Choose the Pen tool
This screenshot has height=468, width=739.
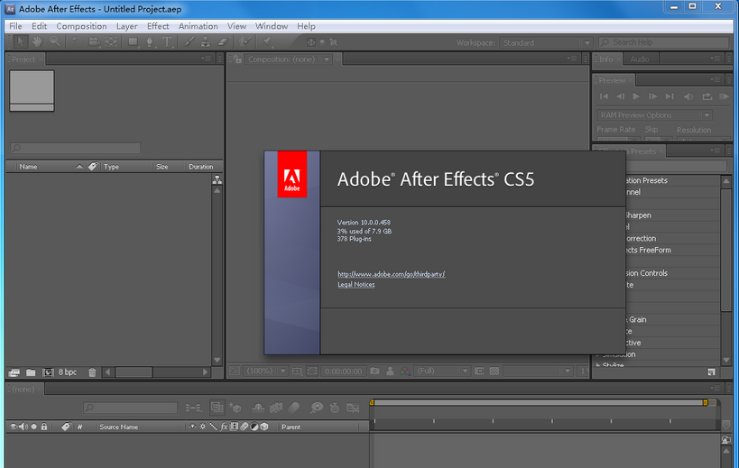click(150, 42)
